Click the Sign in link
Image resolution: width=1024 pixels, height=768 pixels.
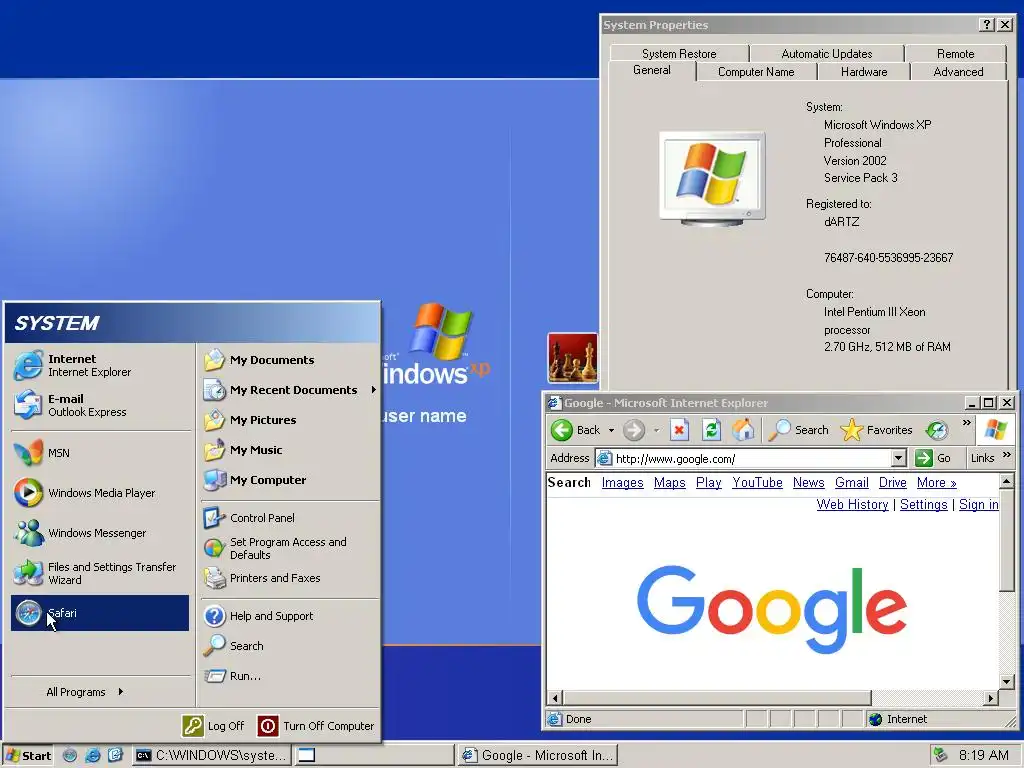coord(978,505)
